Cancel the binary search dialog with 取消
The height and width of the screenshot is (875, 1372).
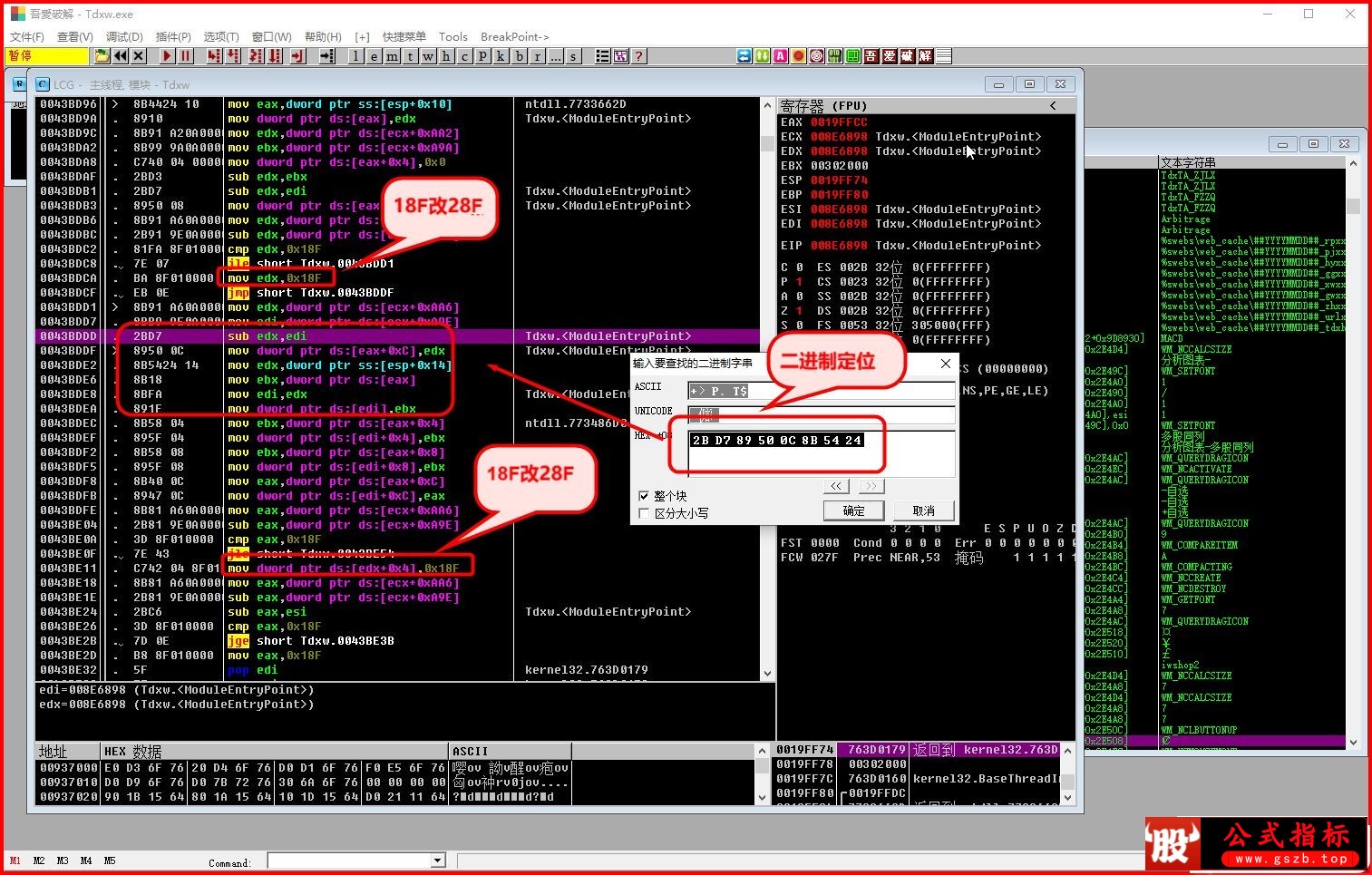(x=924, y=510)
